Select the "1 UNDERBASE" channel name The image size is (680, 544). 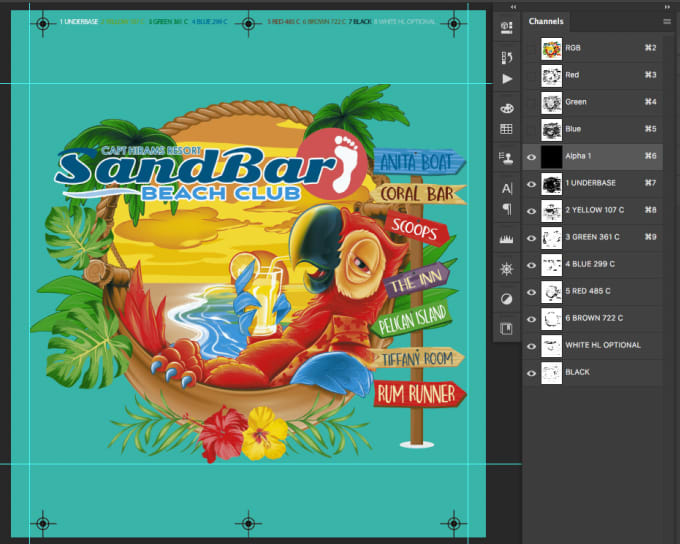coord(590,183)
